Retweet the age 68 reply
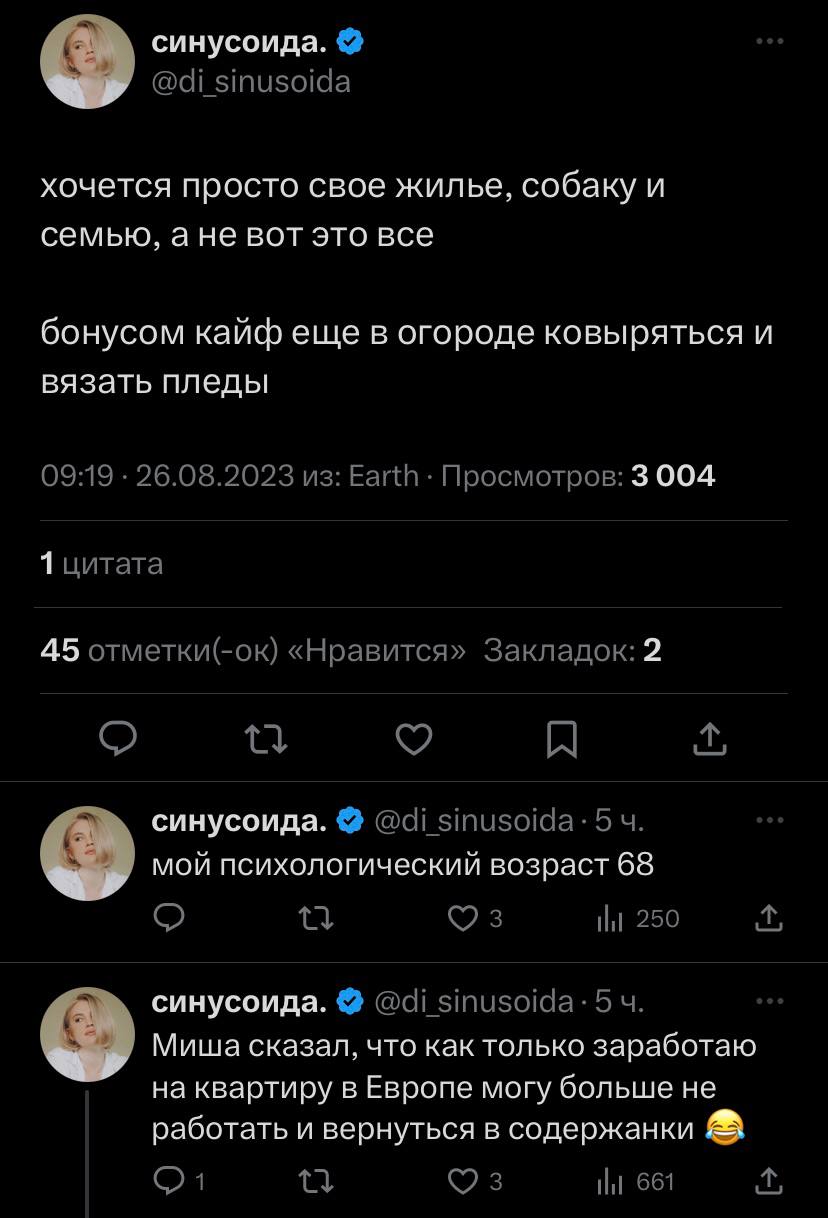828x1218 pixels. 317,918
